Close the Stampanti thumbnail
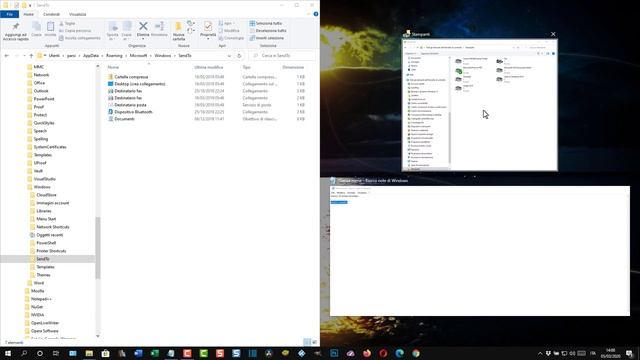Screen dimensions: 640x360 point(553,34)
